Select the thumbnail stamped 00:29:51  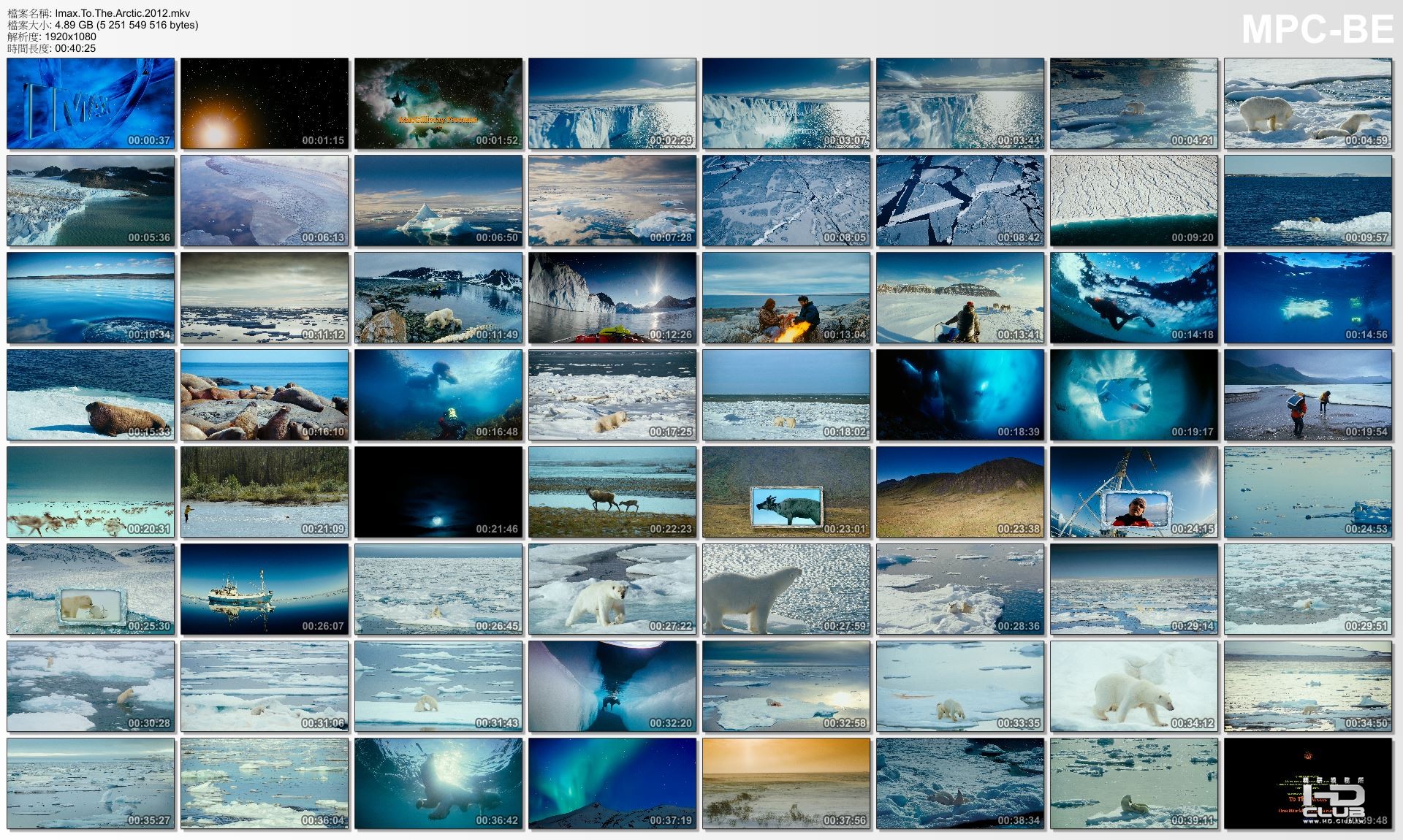click(1308, 589)
